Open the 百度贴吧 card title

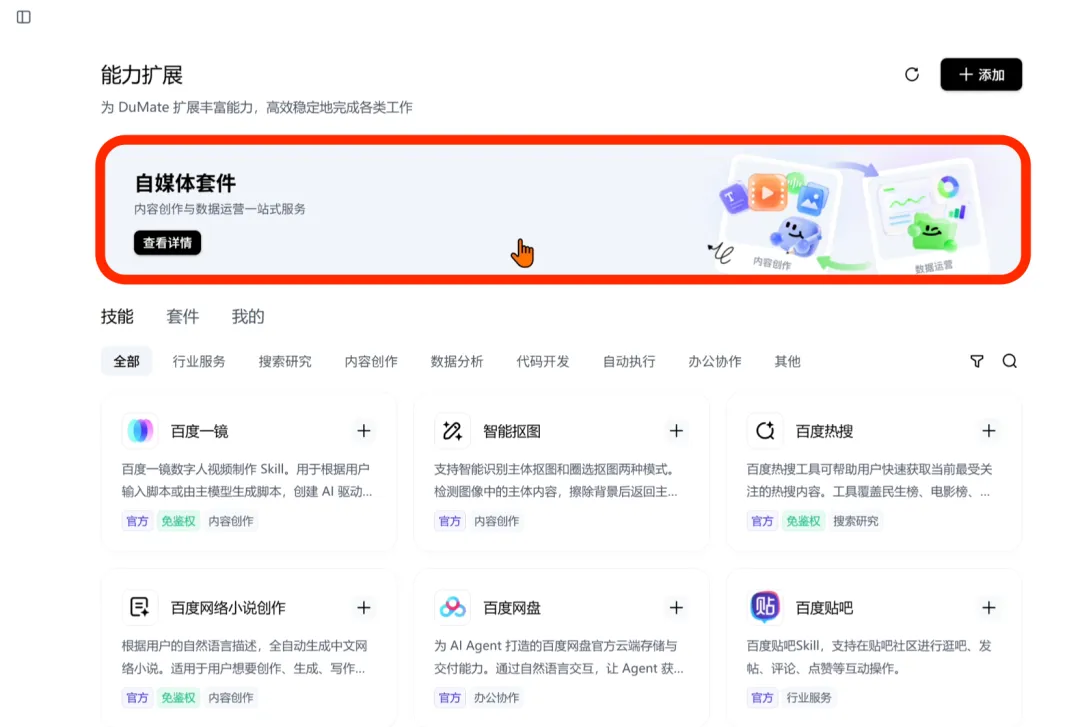(x=824, y=608)
